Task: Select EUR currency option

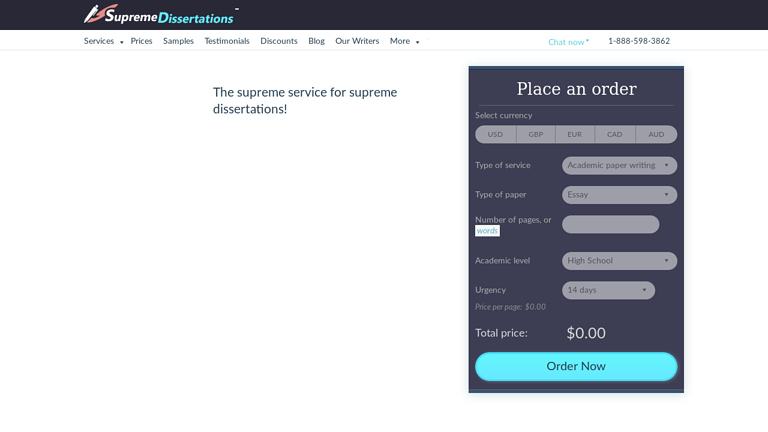Action: [x=575, y=134]
